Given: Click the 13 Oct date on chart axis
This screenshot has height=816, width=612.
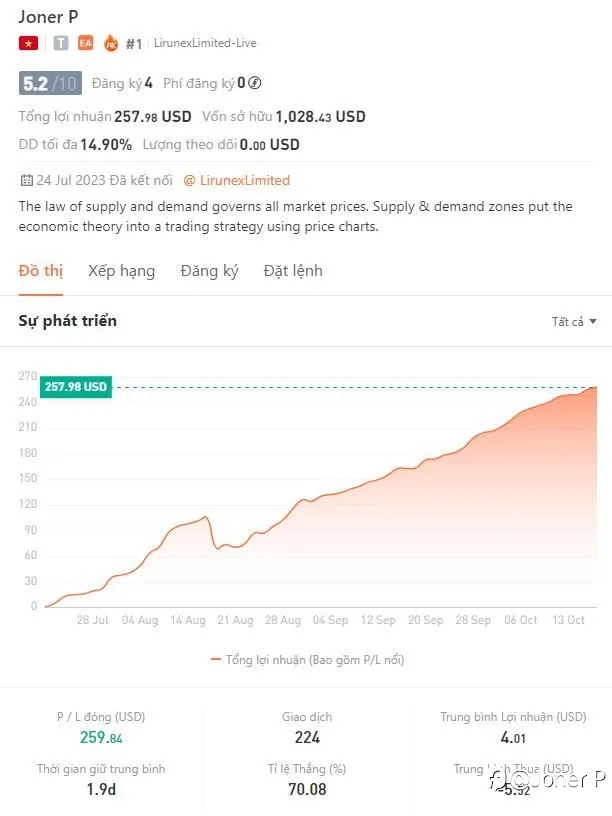Looking at the screenshot, I should coord(568,620).
